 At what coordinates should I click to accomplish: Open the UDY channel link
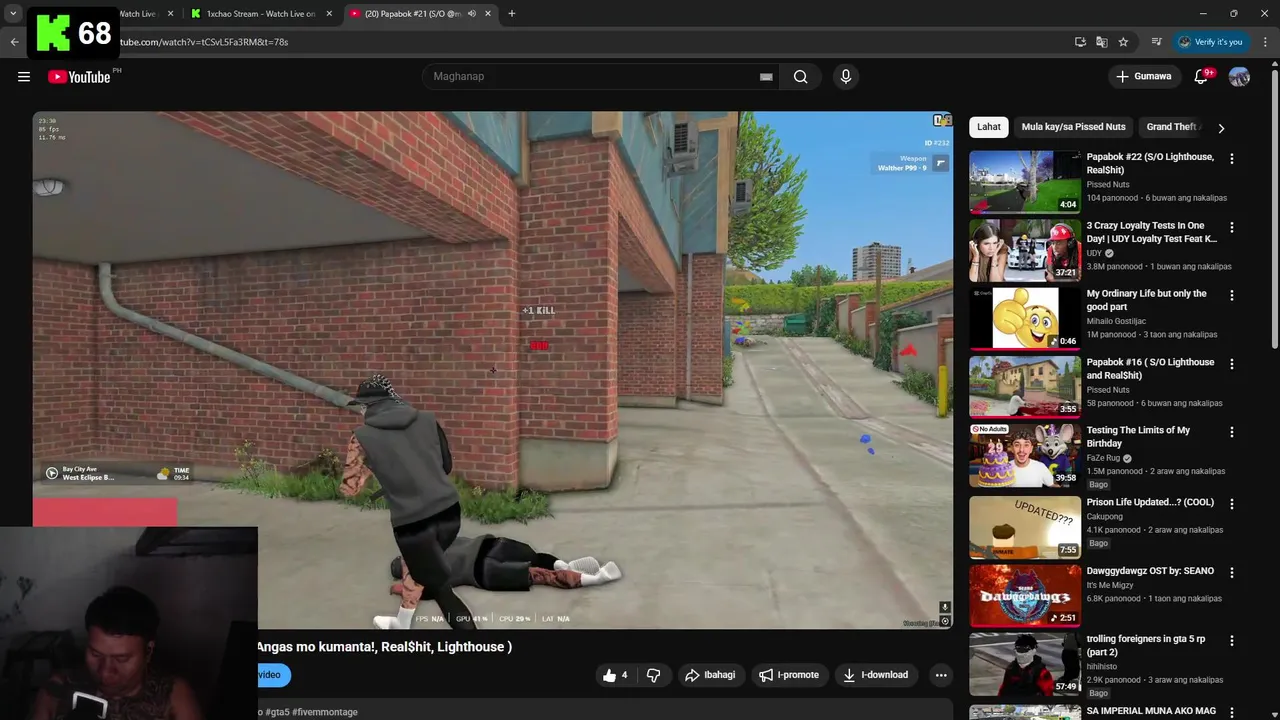1094,254
